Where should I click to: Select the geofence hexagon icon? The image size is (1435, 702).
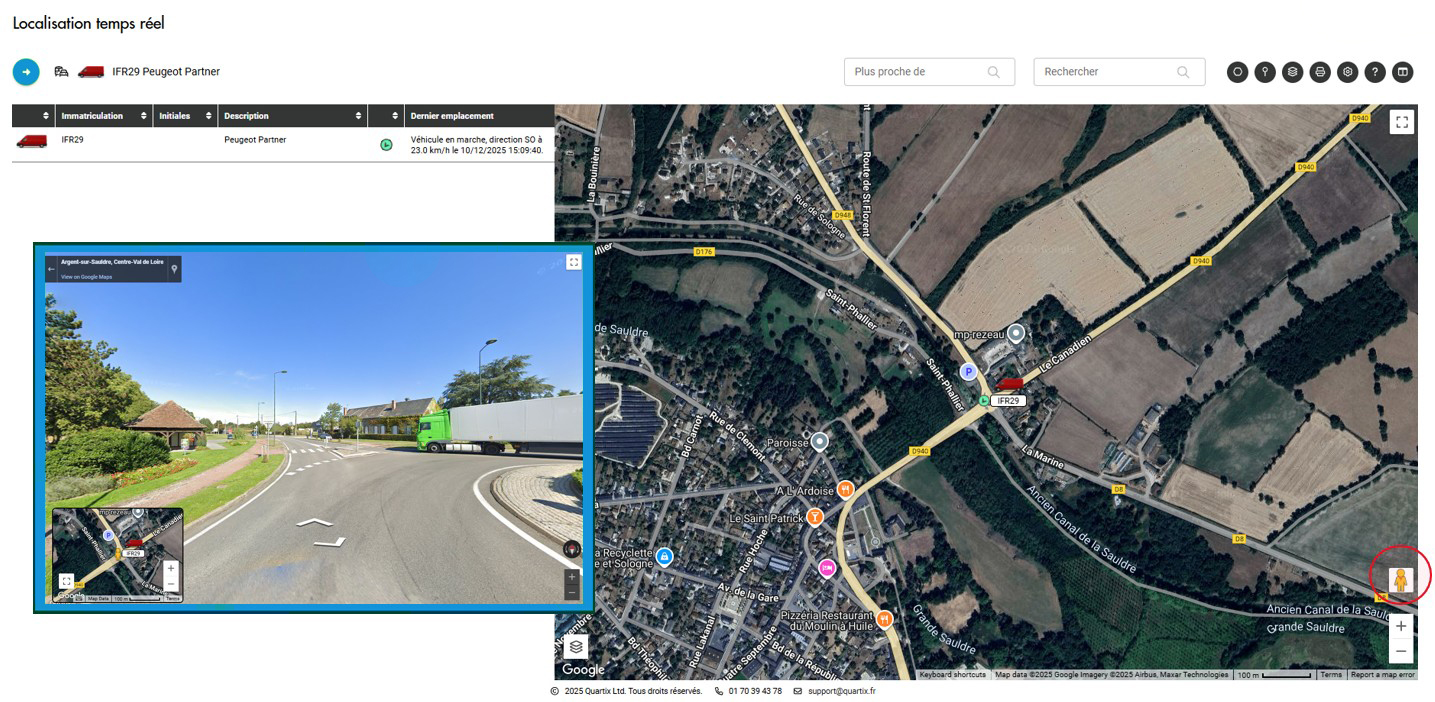tap(1238, 72)
